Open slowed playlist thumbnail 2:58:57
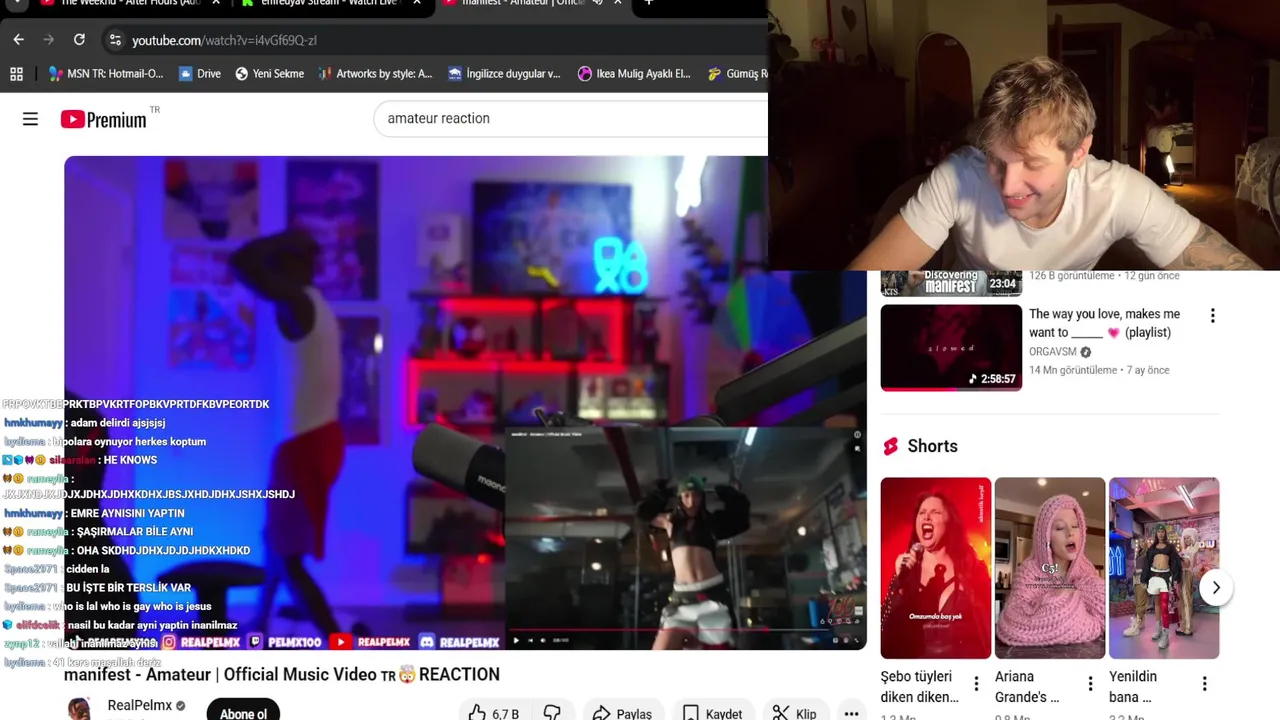 tap(951, 348)
